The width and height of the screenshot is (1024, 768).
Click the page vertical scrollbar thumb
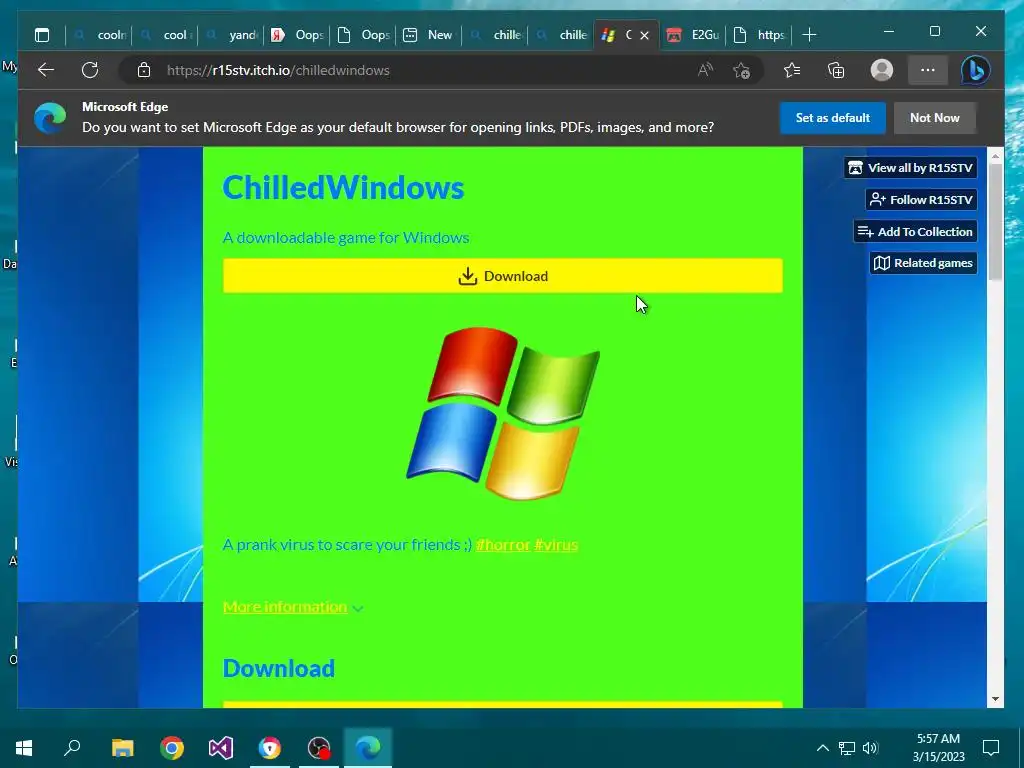(995, 221)
